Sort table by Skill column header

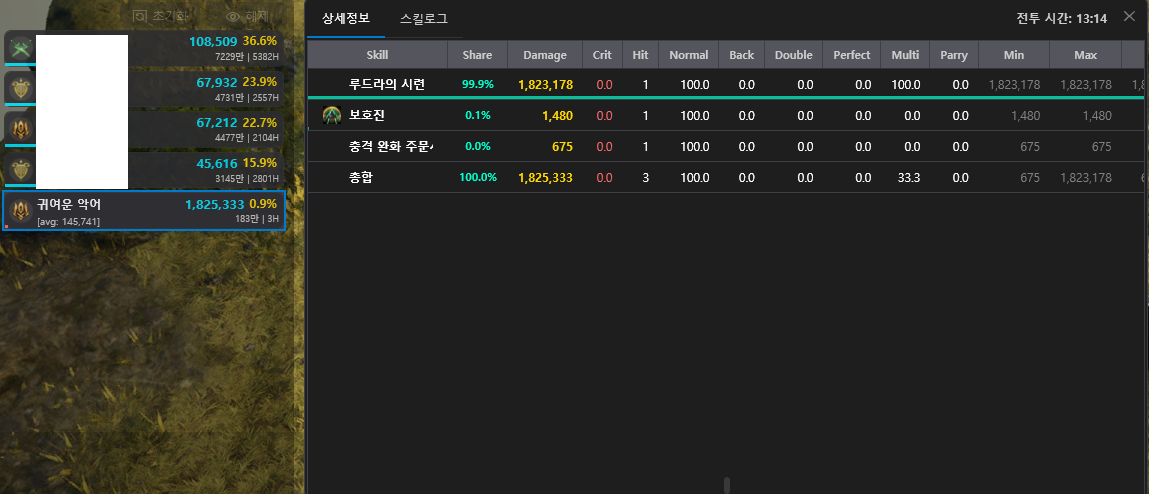click(377, 55)
